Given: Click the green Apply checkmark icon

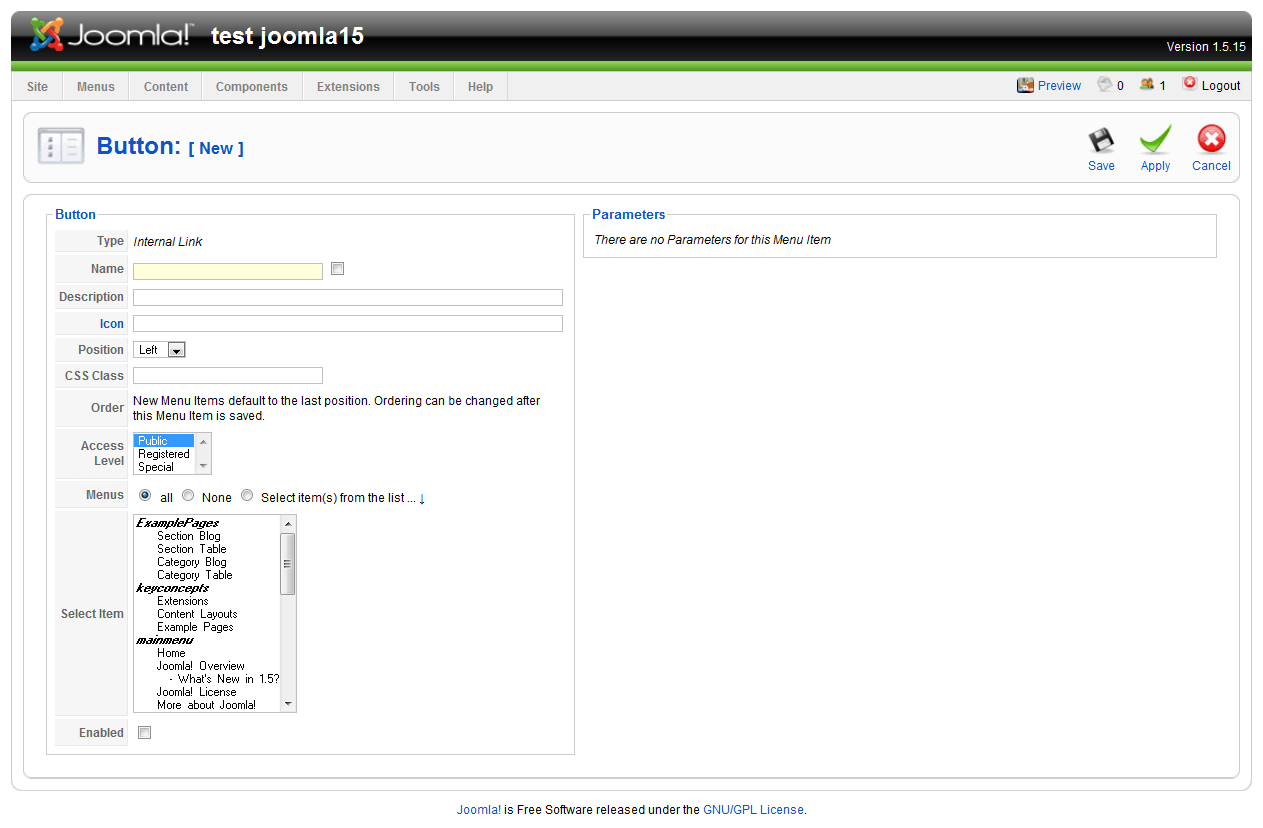Looking at the screenshot, I should [1155, 140].
